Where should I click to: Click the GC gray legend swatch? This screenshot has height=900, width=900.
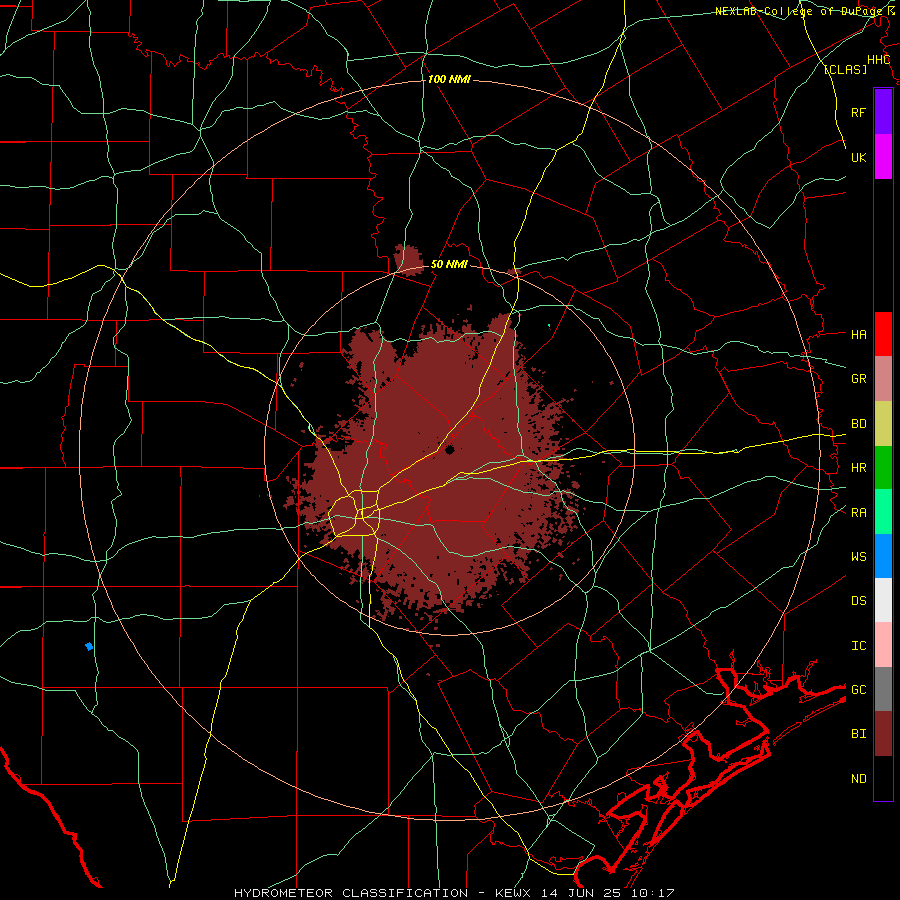(x=883, y=689)
